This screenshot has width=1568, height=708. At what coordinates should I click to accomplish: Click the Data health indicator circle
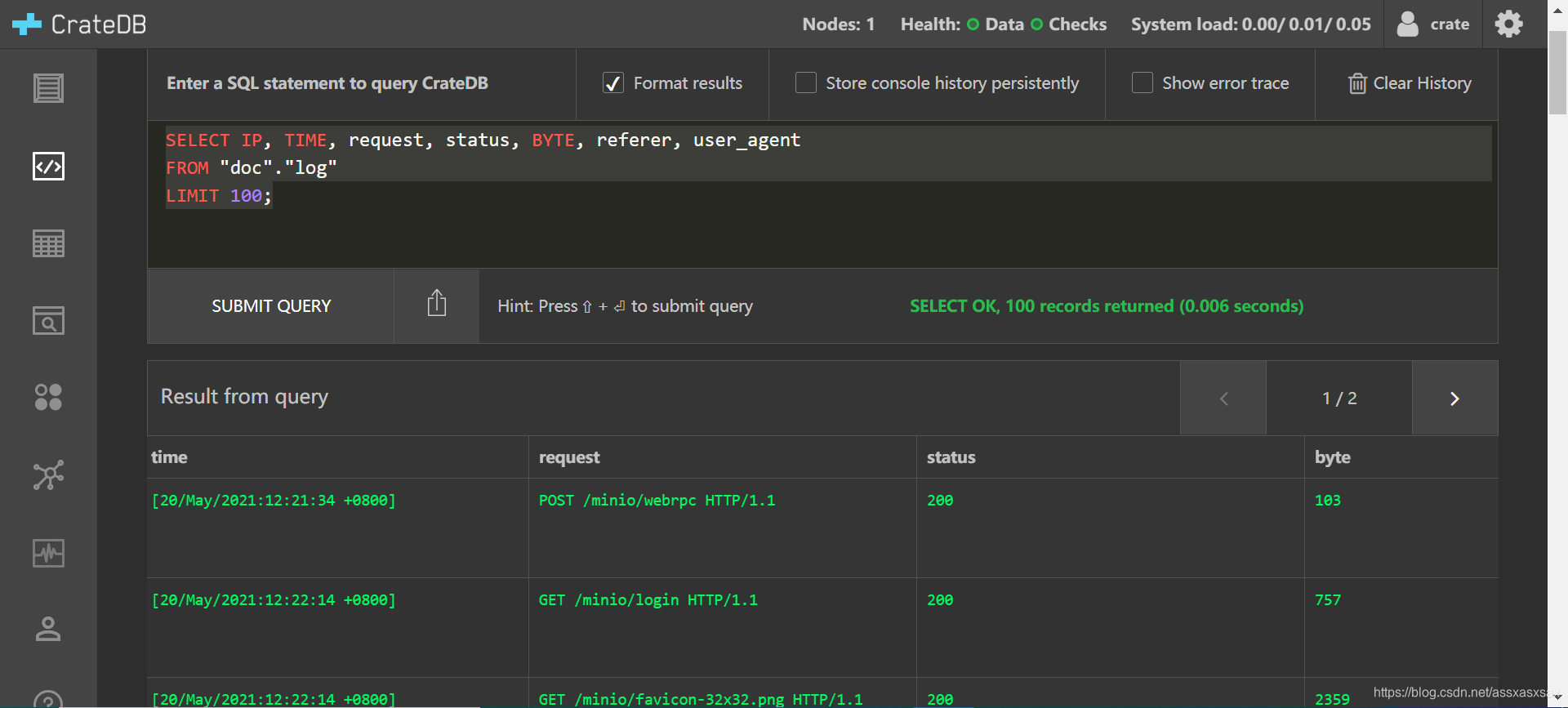973,24
